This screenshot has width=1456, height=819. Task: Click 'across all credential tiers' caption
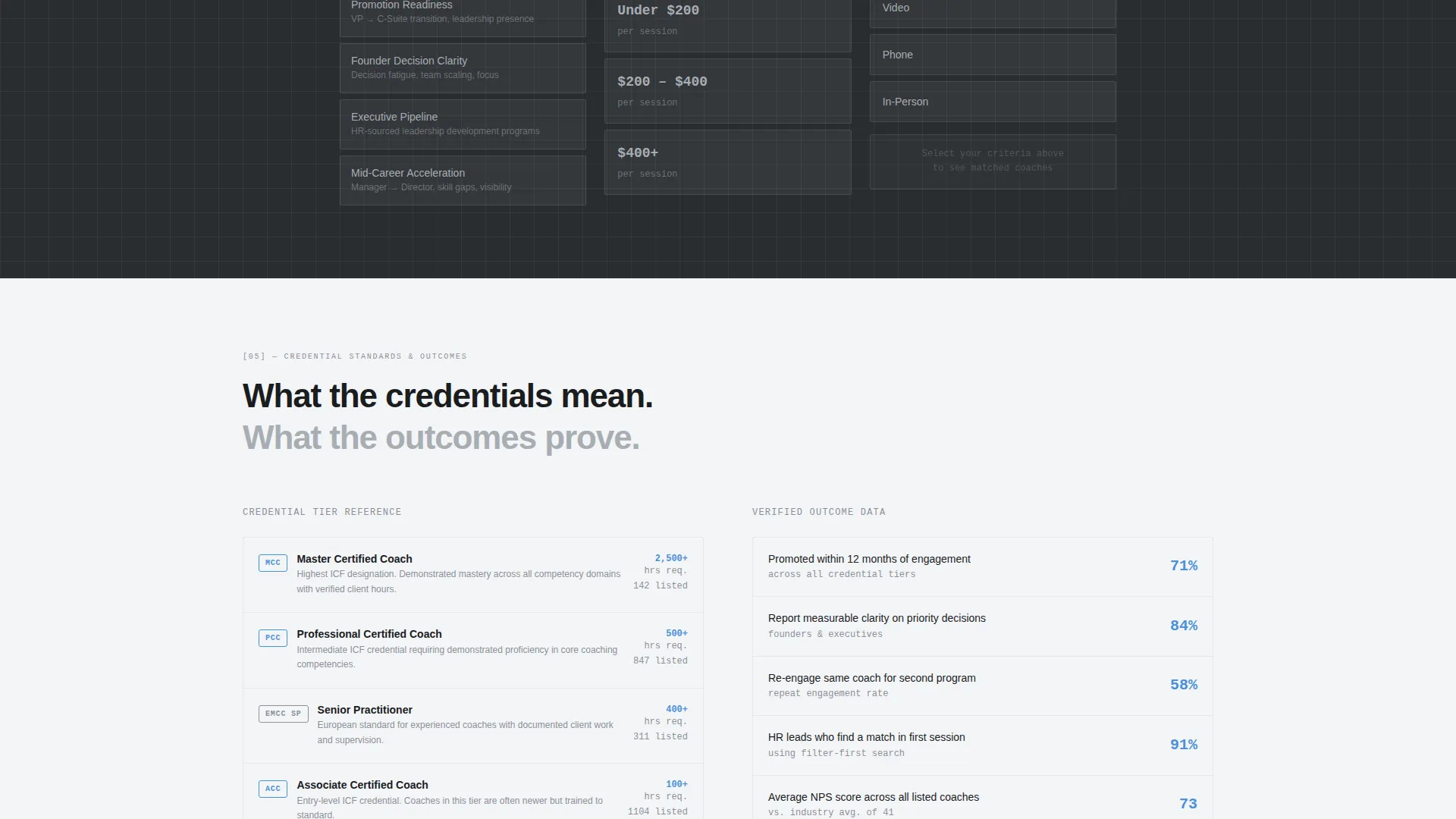(x=841, y=574)
